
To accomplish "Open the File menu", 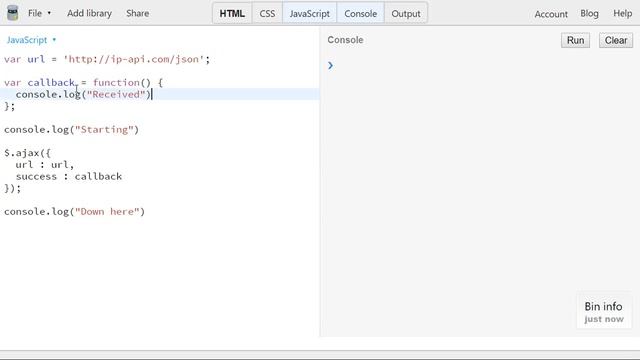I will pos(40,13).
